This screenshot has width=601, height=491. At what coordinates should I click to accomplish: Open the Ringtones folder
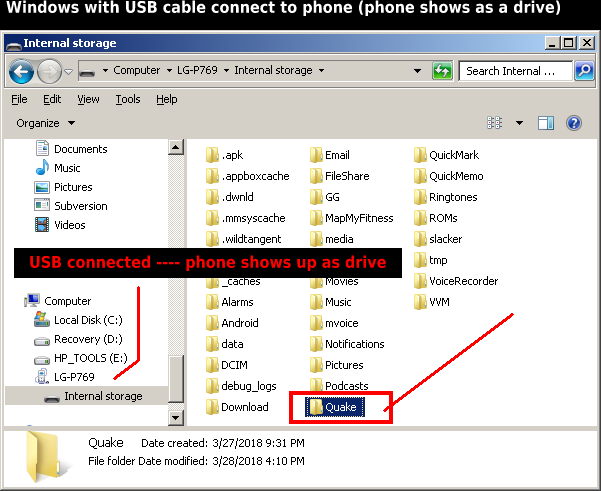[452, 197]
